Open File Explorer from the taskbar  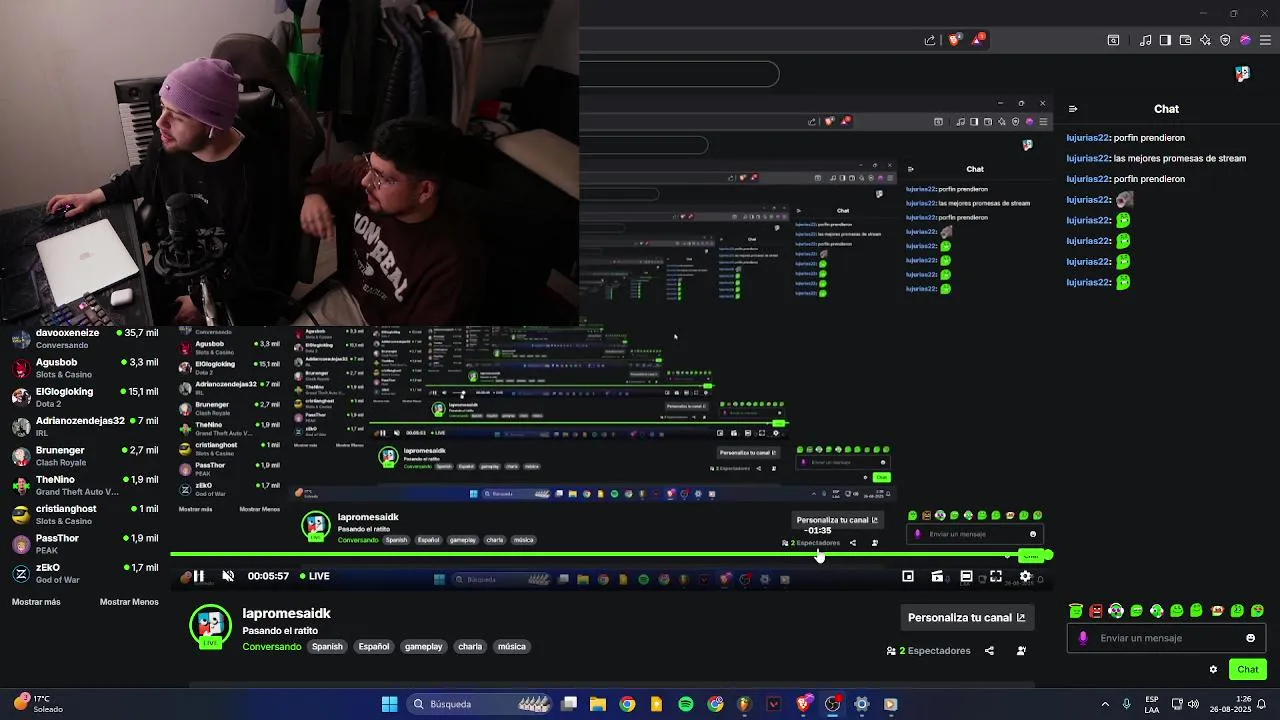(x=598, y=704)
